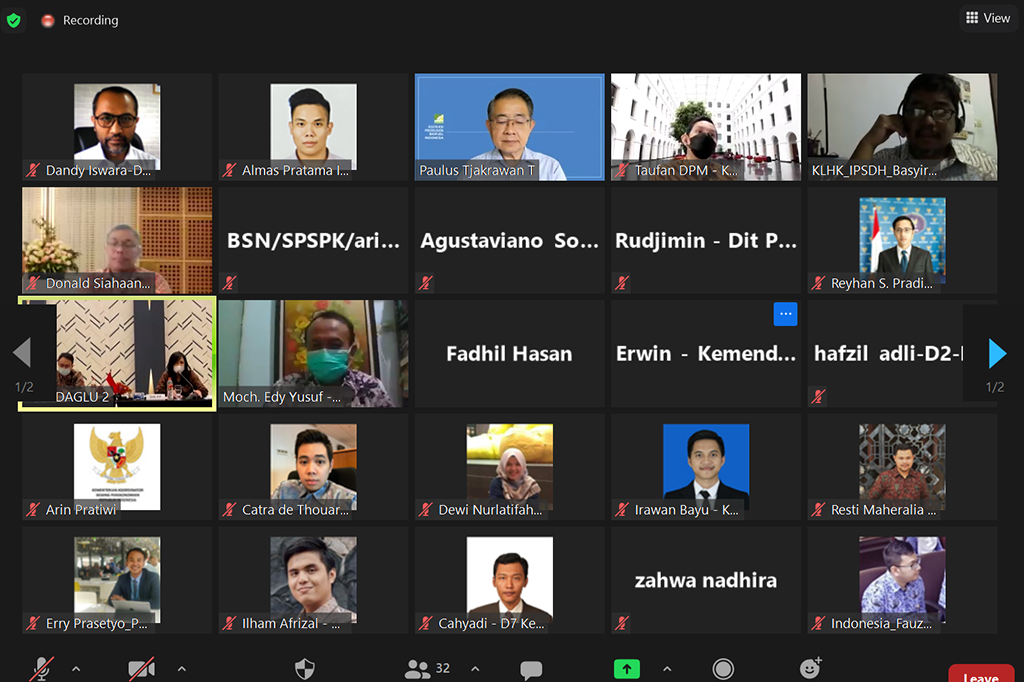The width and height of the screenshot is (1024, 682).
Task: Open the Participants panel showing 32
Action: point(428,668)
